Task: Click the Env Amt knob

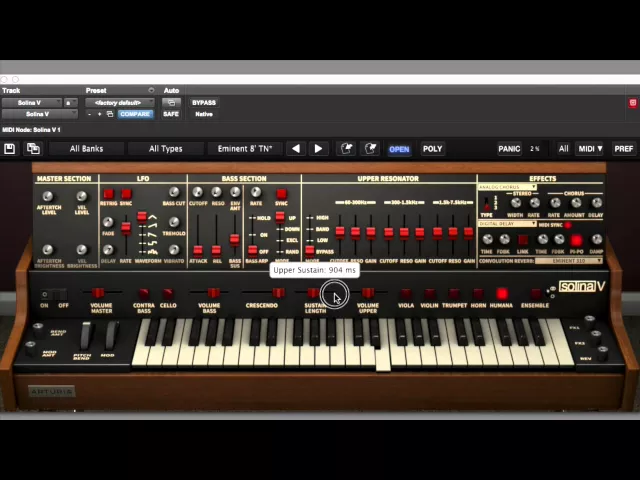Action: point(235,192)
